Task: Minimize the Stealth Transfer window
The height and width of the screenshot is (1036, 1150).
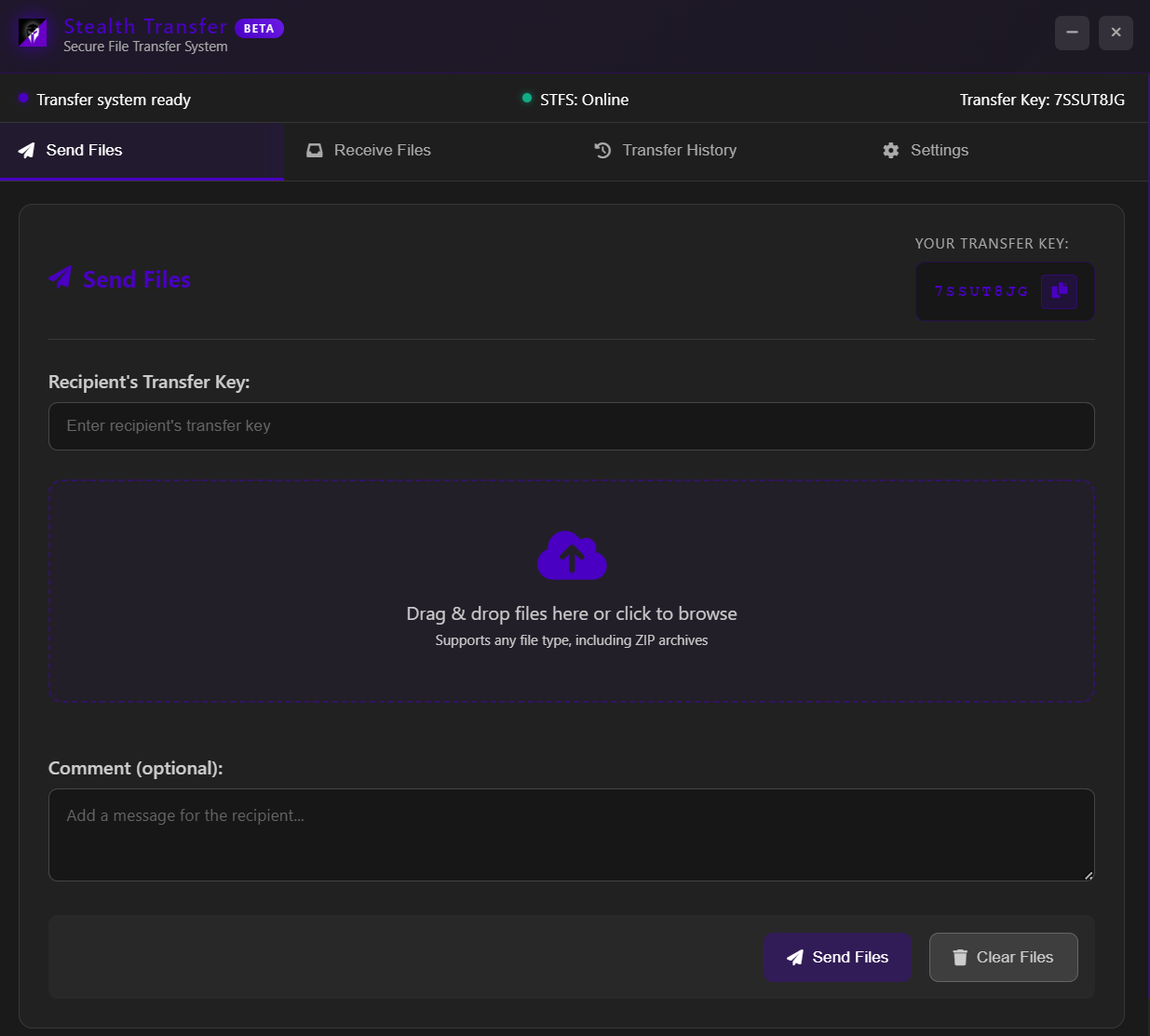Action: 1072,33
